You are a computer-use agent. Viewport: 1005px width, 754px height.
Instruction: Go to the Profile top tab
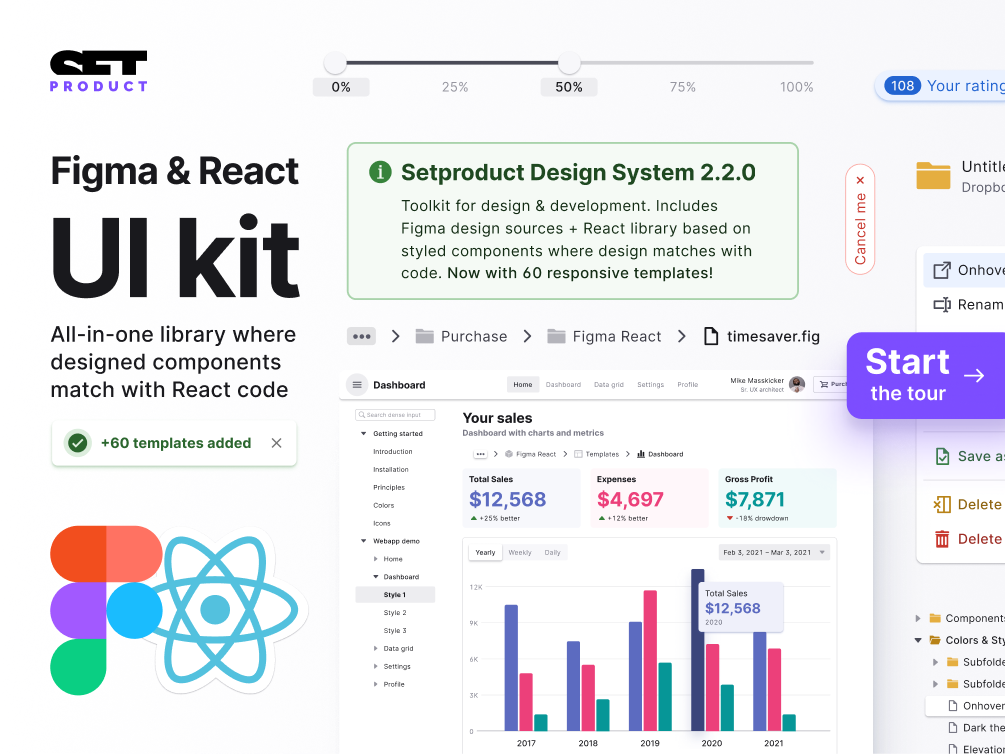(688, 385)
